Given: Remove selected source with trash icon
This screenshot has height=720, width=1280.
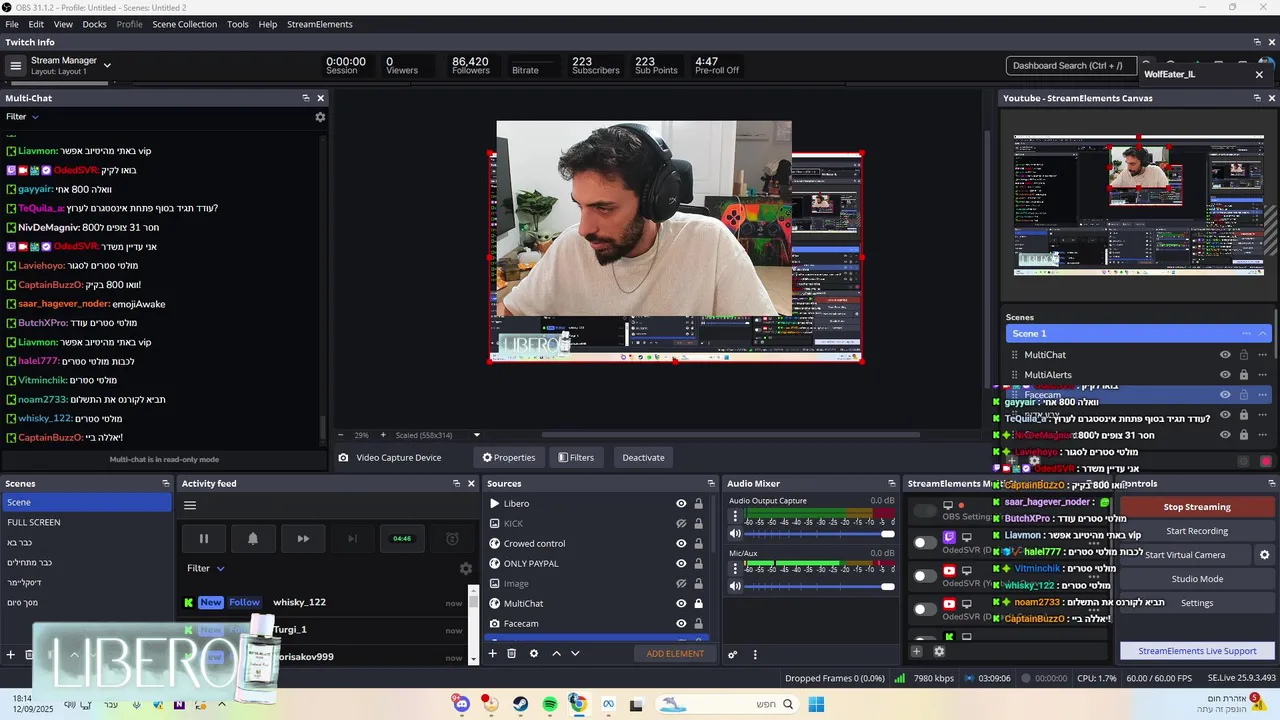Looking at the screenshot, I should click(511, 653).
